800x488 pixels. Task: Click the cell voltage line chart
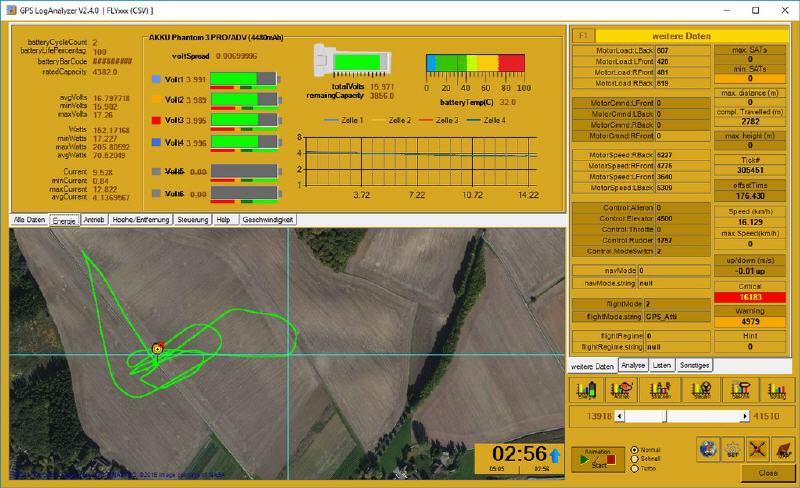point(420,161)
